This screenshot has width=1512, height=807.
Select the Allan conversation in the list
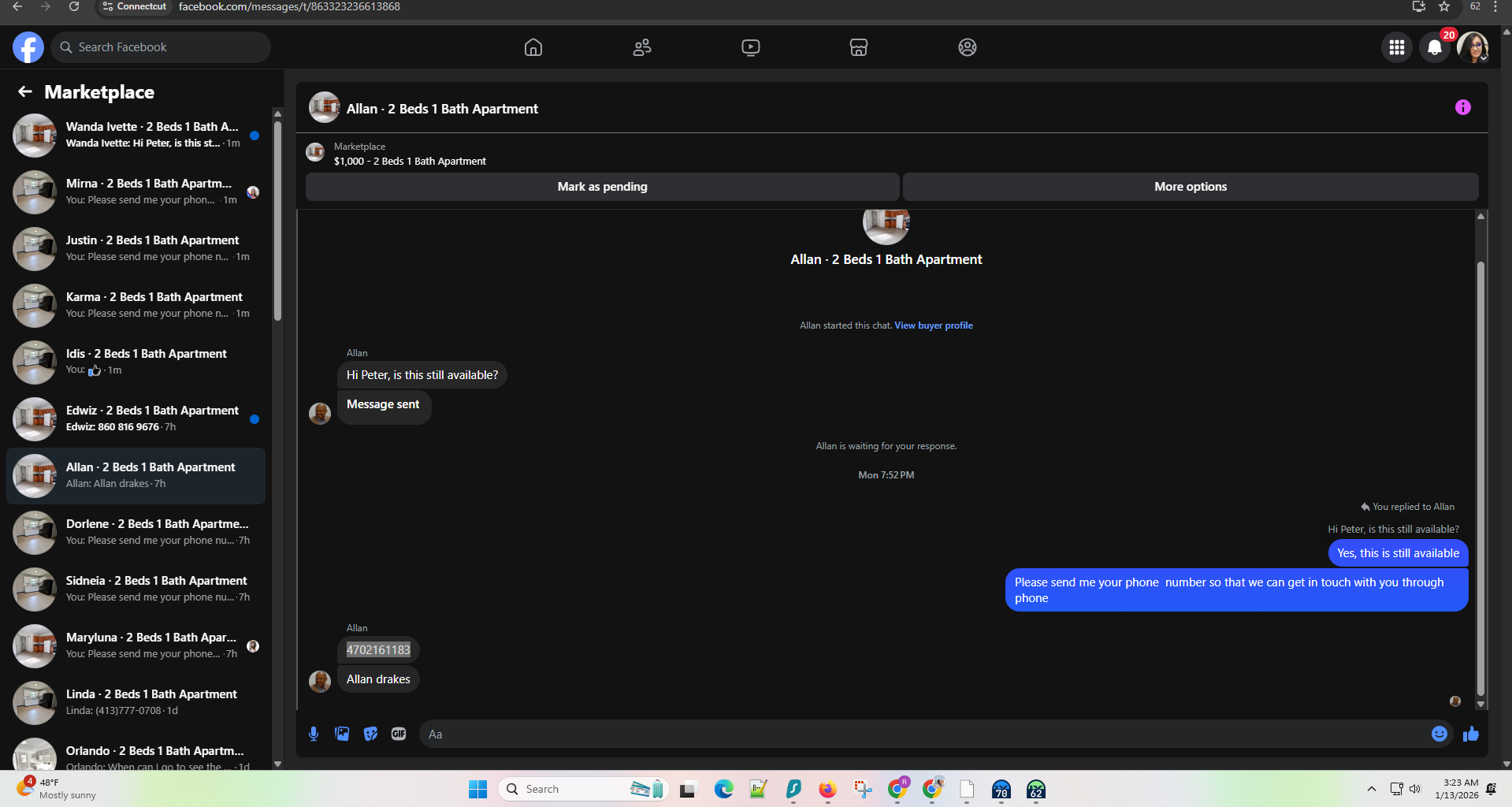coord(136,476)
